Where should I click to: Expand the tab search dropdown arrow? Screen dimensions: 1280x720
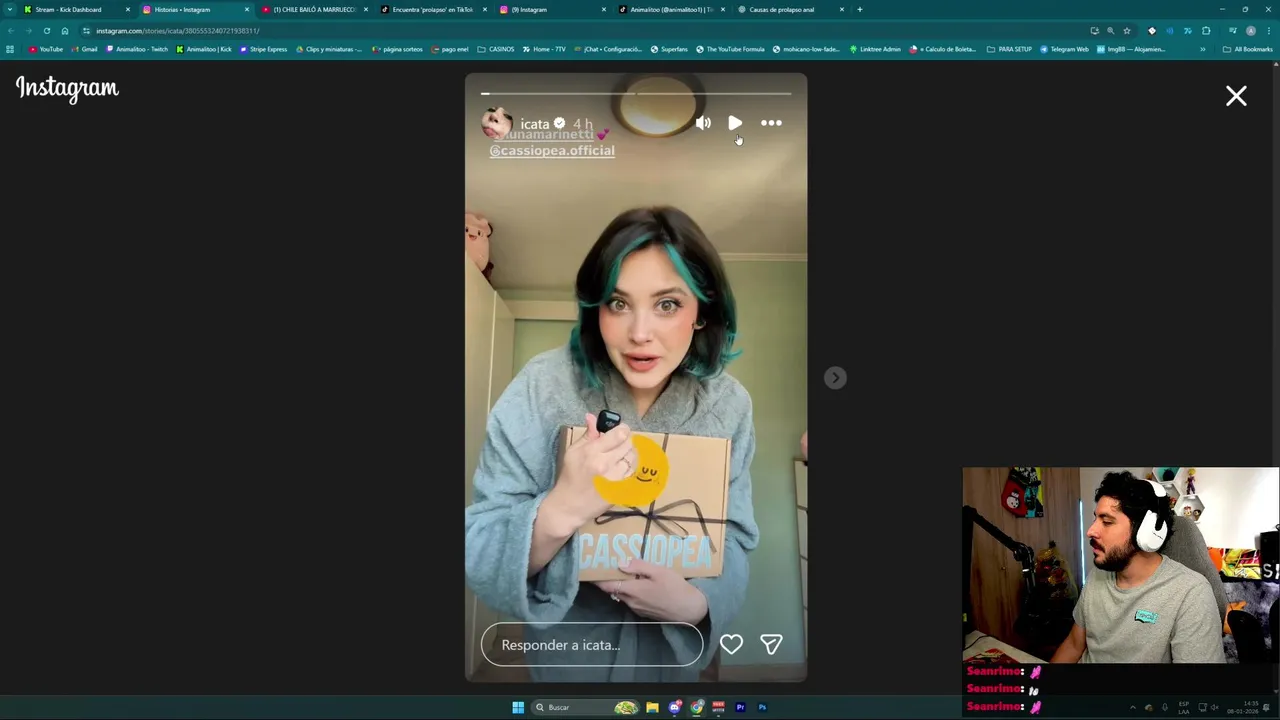[11, 9]
